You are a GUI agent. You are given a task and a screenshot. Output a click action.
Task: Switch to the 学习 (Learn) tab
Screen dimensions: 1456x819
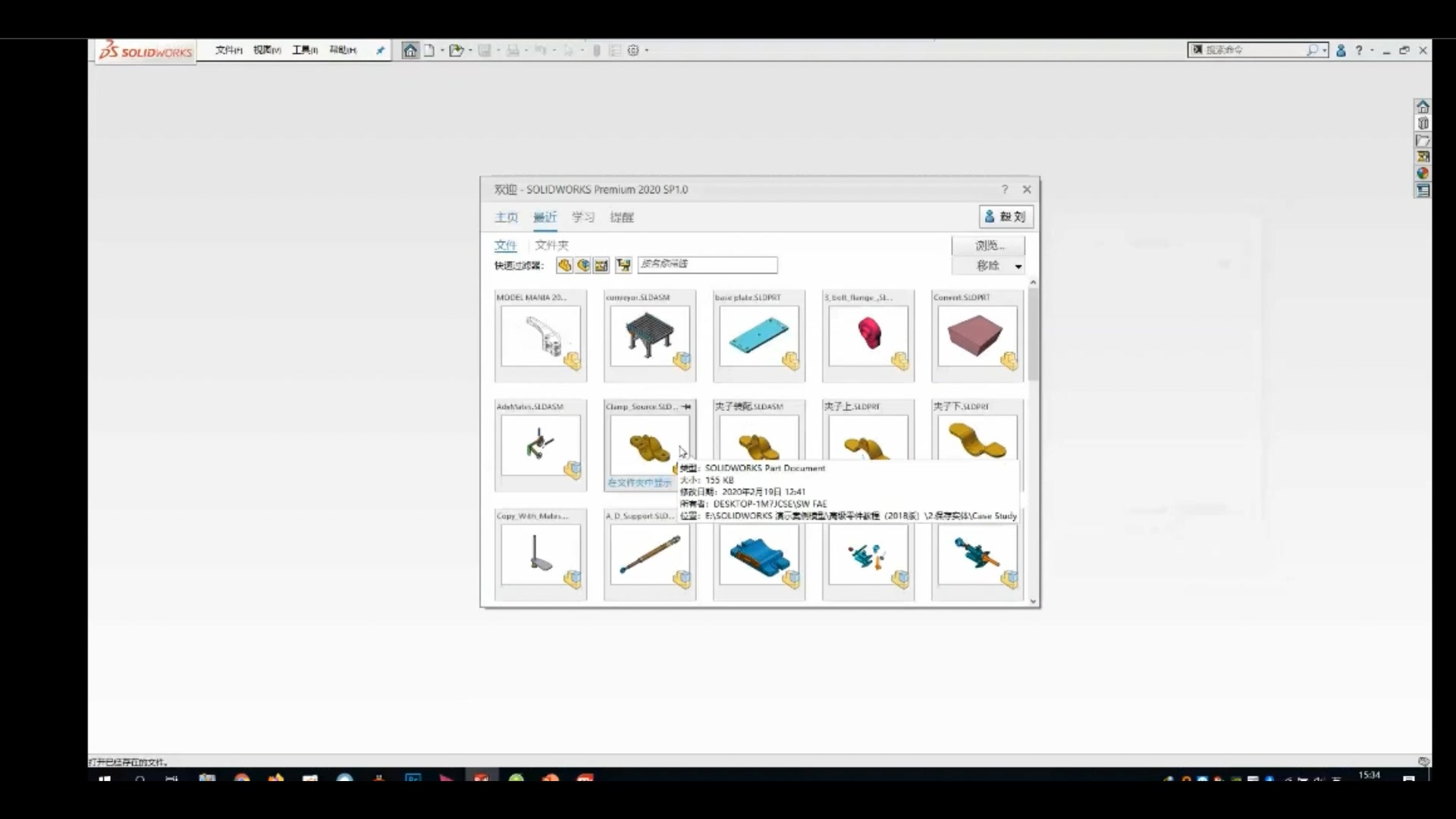click(x=582, y=218)
